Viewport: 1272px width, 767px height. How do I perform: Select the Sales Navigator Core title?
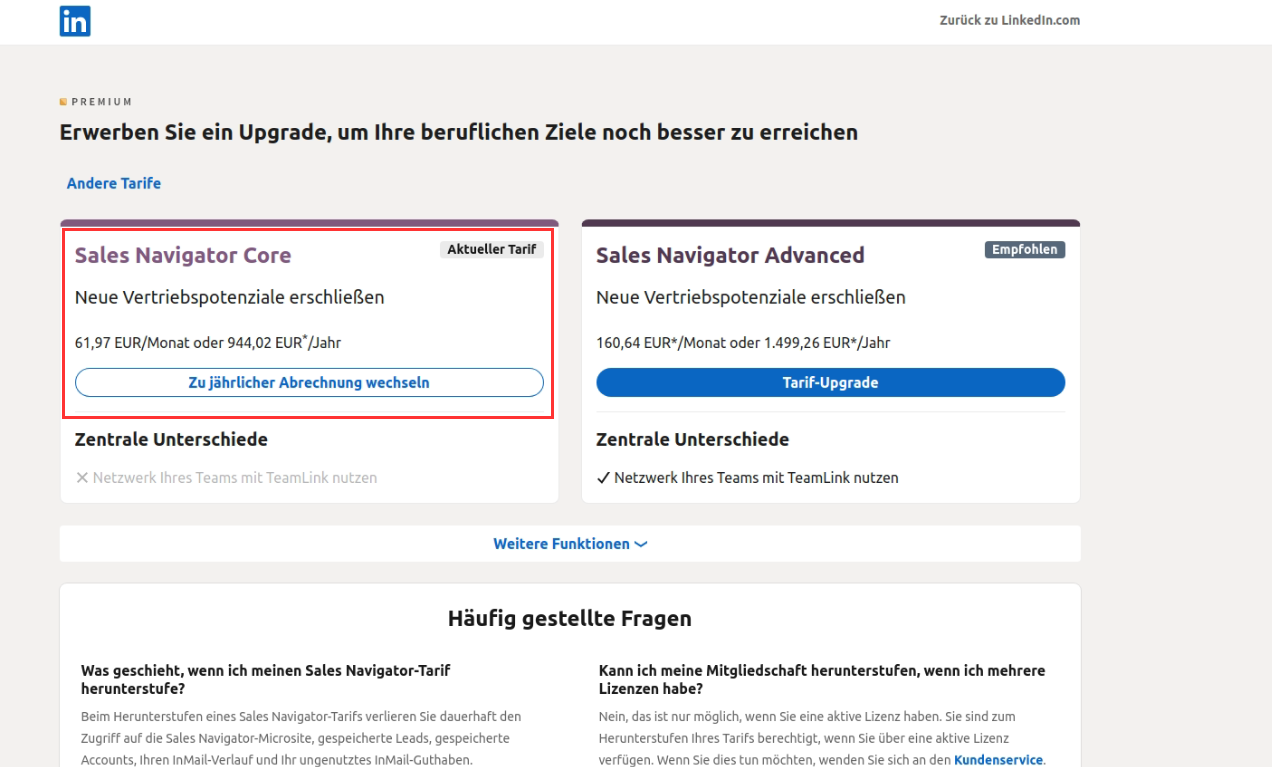click(x=183, y=255)
